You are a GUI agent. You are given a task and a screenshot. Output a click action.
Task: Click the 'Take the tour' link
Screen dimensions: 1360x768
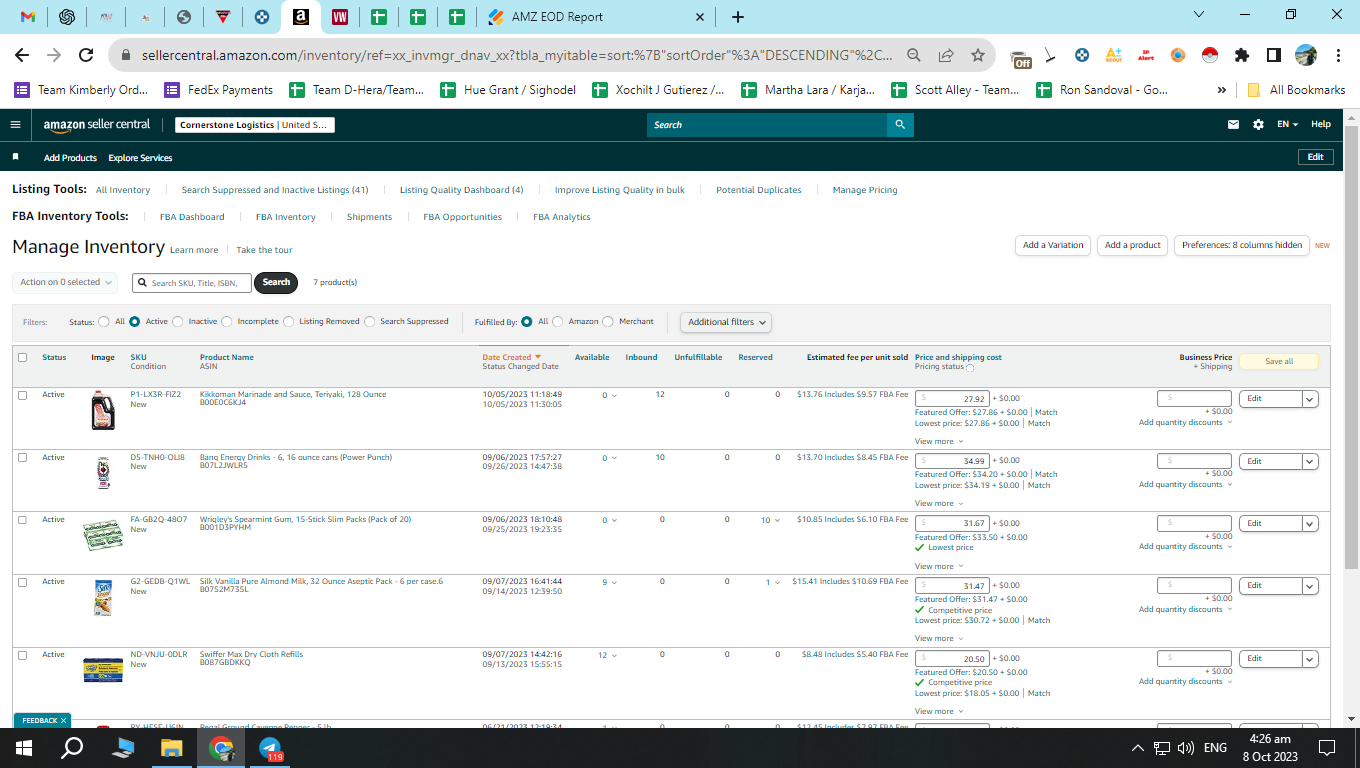264,250
